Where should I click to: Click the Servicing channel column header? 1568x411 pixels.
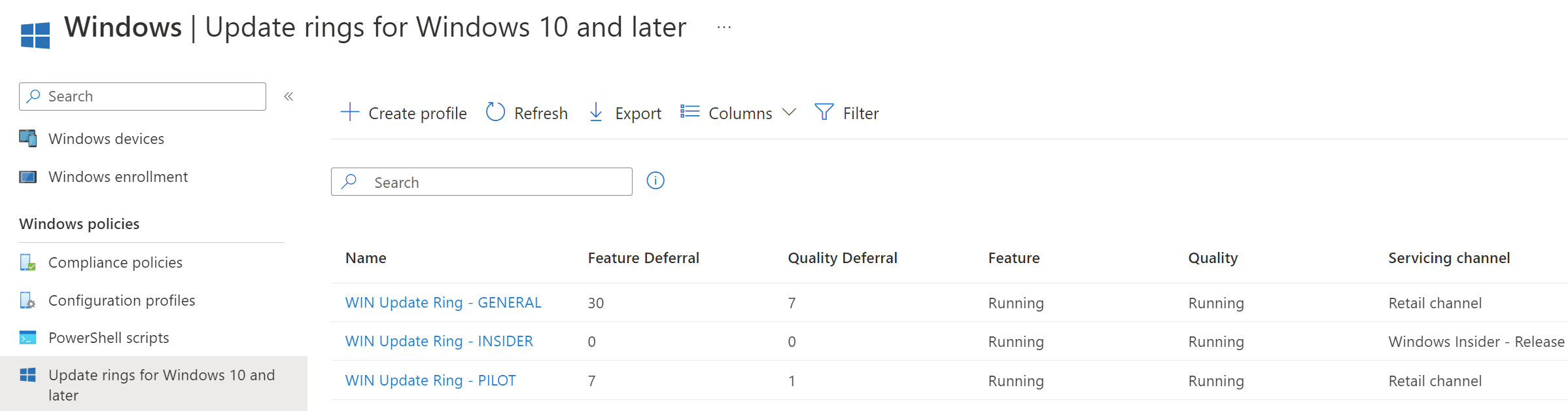coord(1449,258)
